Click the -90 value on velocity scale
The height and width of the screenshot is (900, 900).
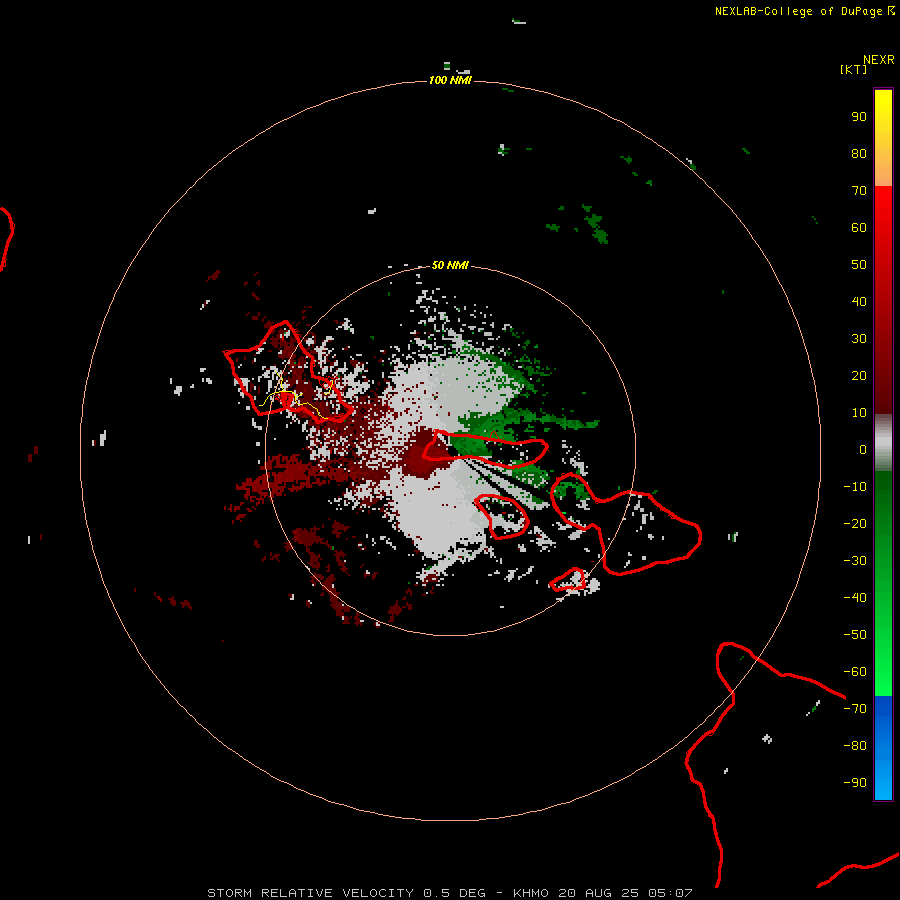point(855,783)
